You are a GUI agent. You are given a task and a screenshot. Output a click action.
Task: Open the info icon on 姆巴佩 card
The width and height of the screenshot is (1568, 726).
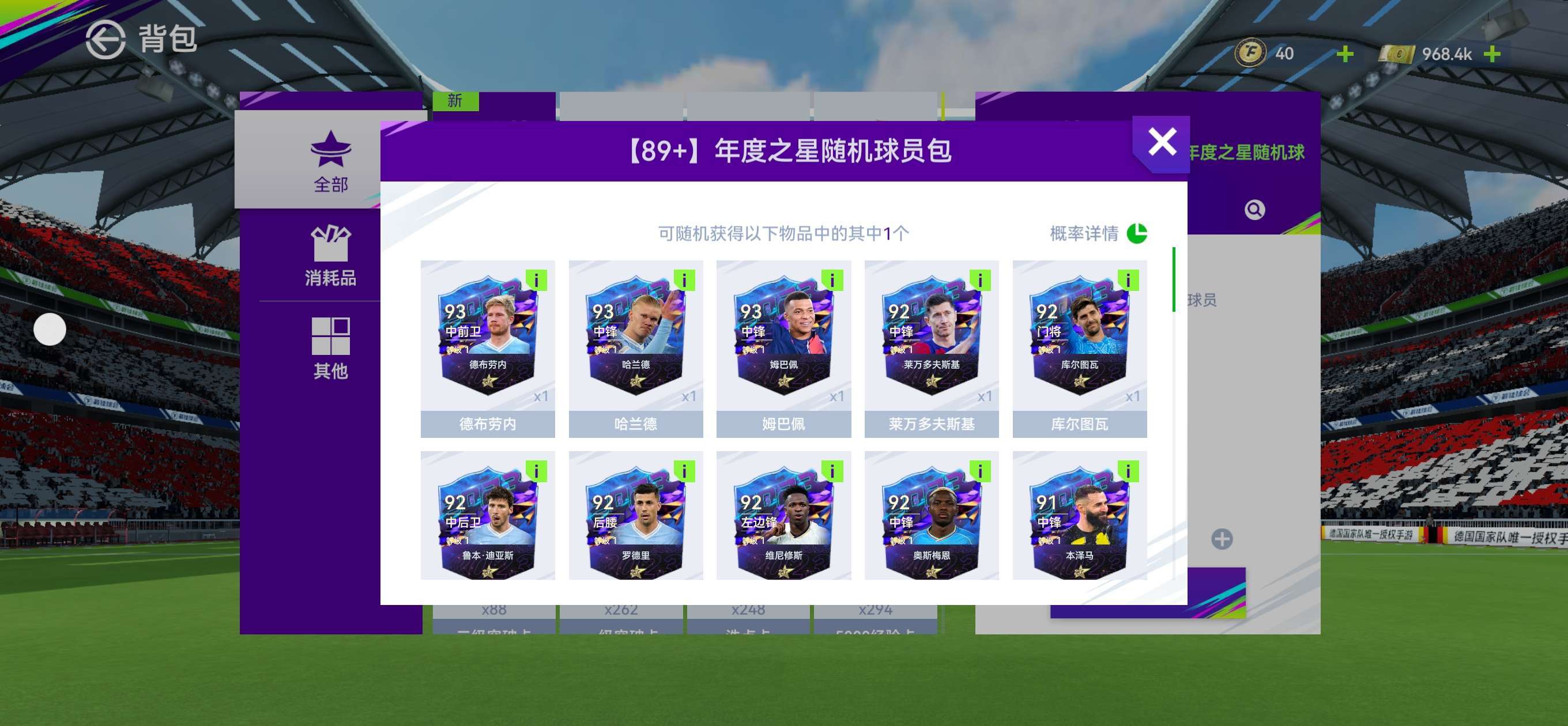pos(832,280)
